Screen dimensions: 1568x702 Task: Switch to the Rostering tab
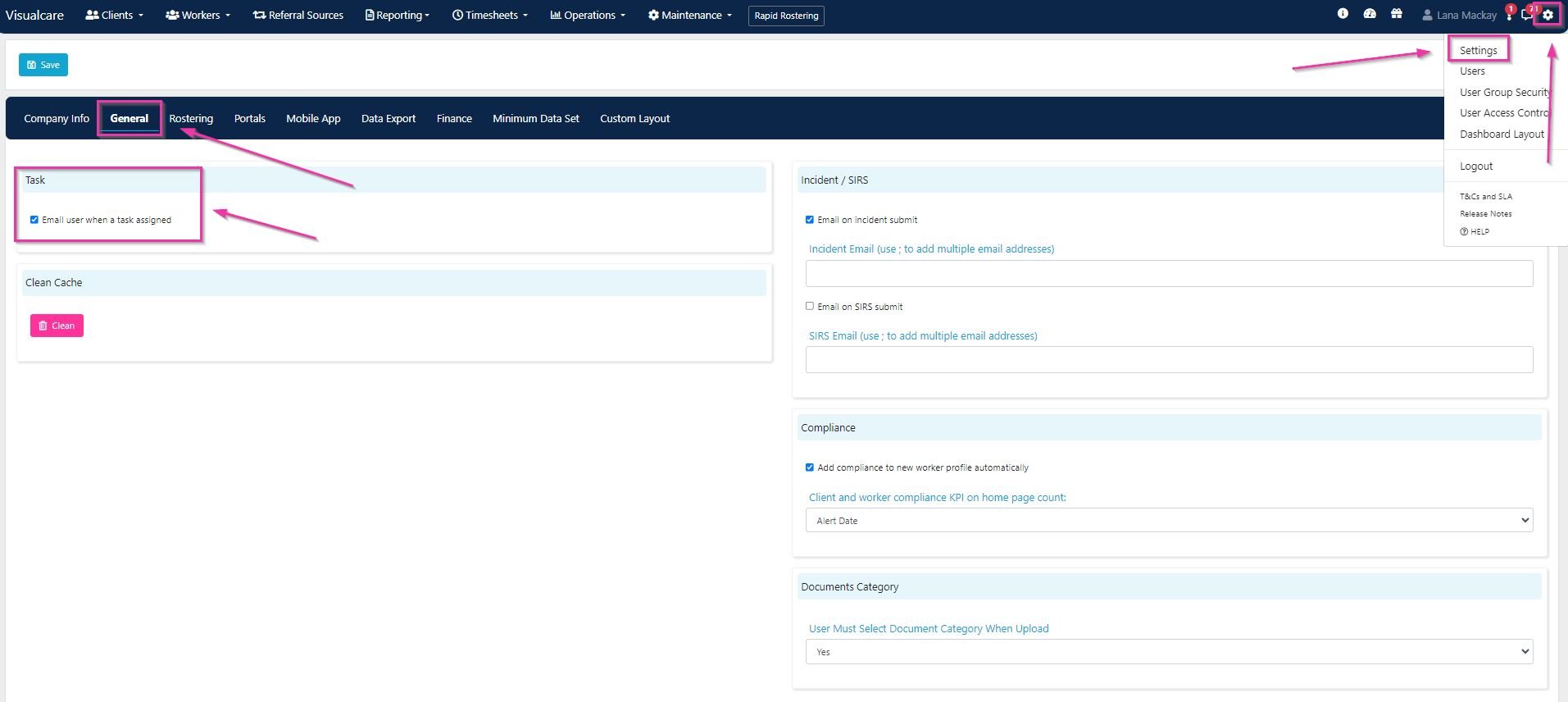191,118
